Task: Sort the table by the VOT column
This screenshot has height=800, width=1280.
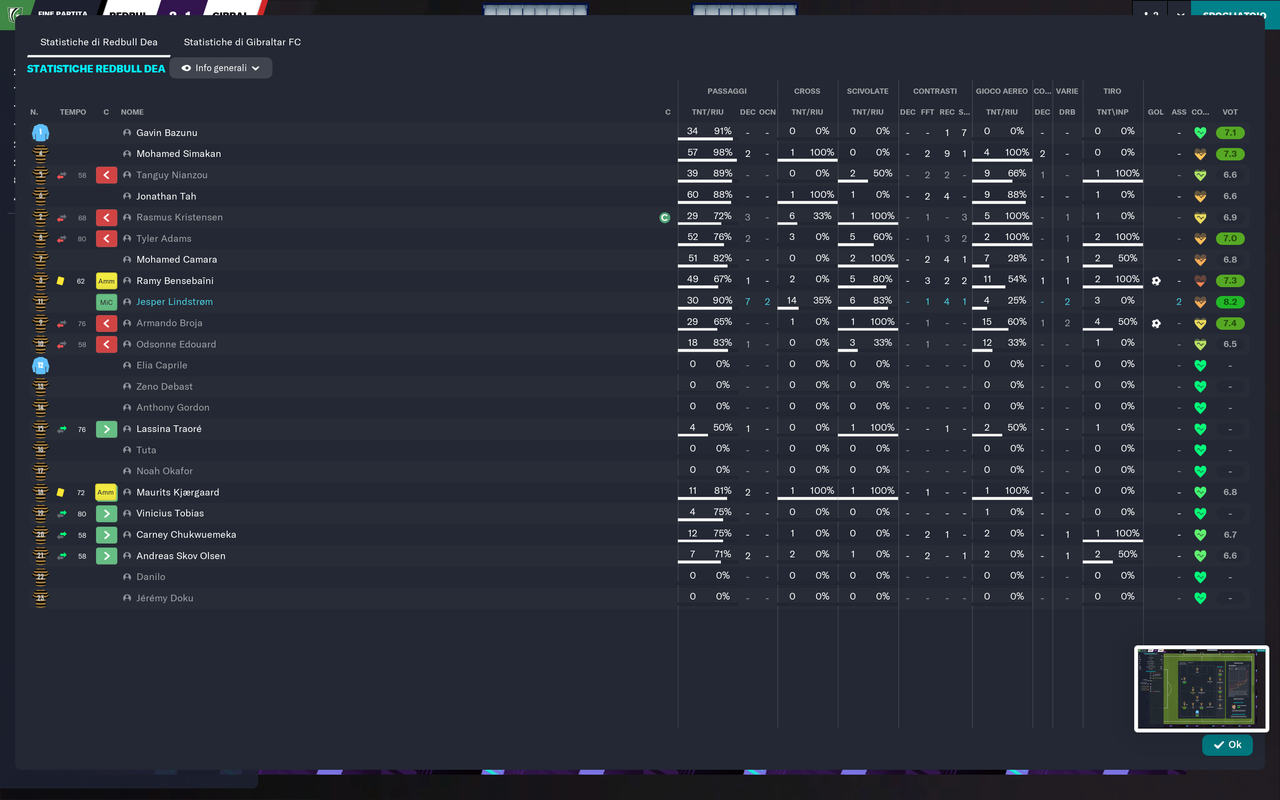Action: click(1230, 112)
